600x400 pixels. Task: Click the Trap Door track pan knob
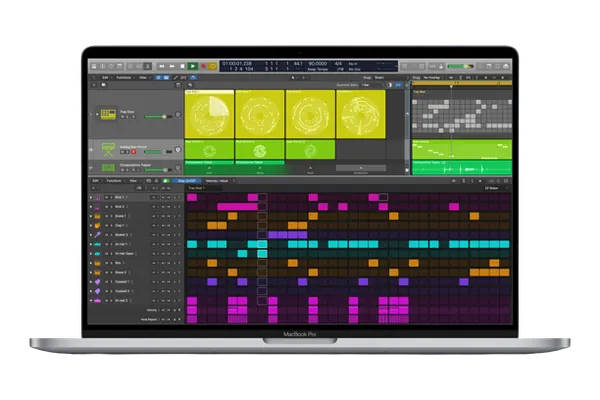click(x=178, y=115)
